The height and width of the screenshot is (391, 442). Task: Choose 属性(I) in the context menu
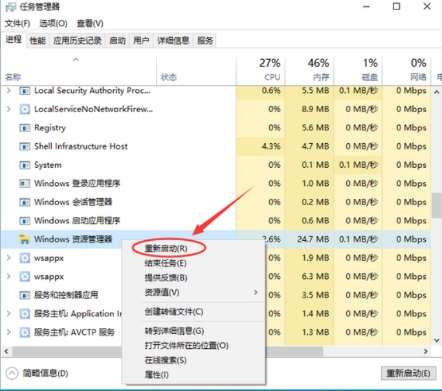click(157, 375)
